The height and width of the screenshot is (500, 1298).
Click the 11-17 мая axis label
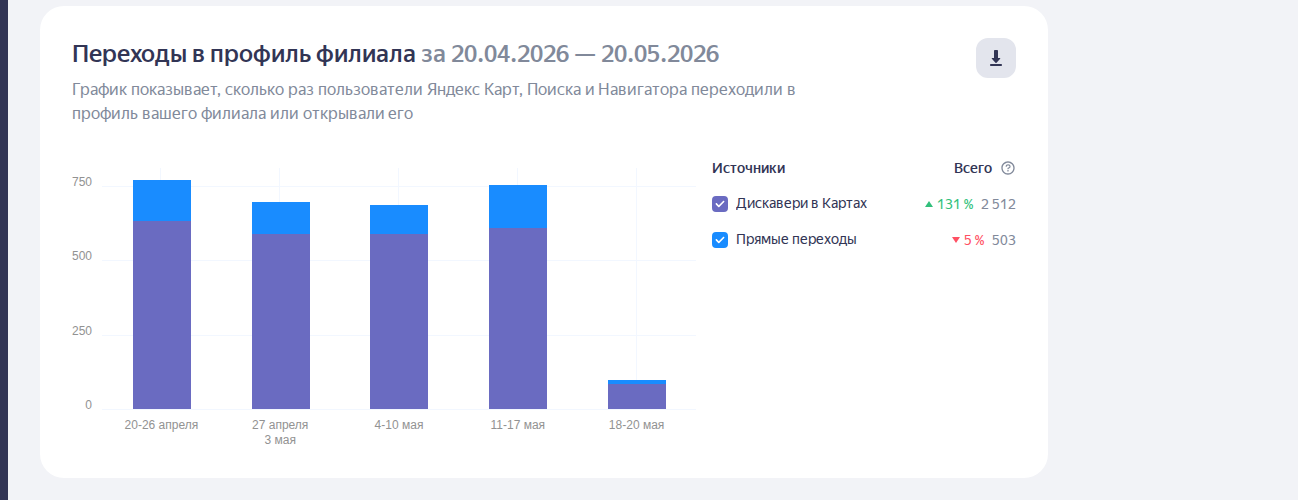click(518, 425)
